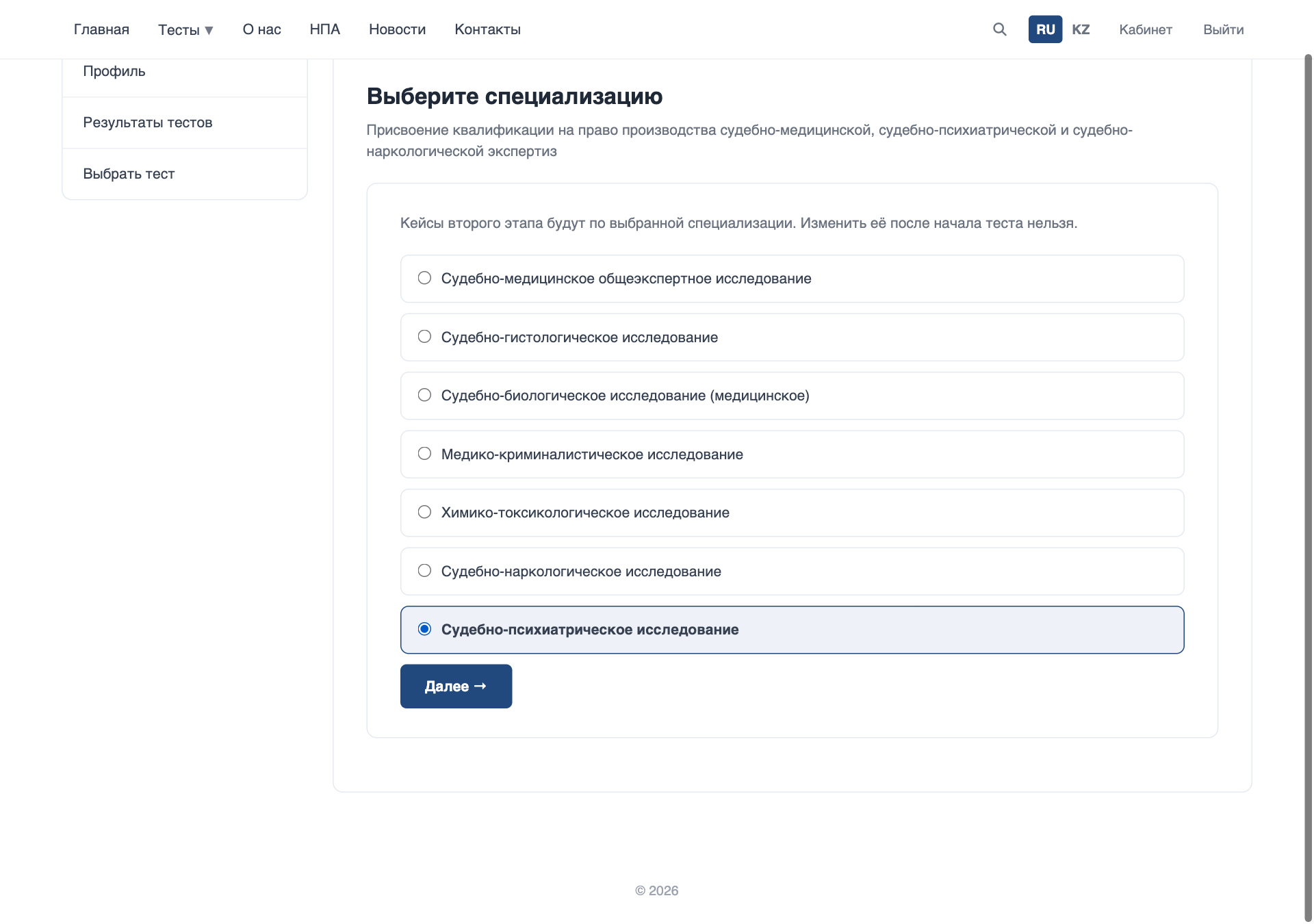Open the НПА menu item
Viewport: 1314px width, 924px height.
pyautogui.click(x=325, y=29)
